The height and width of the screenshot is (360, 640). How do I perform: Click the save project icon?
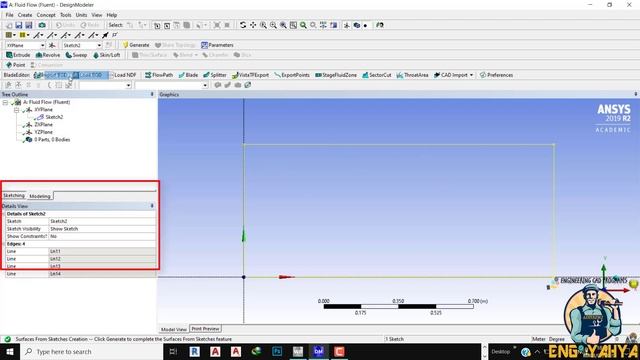pos(19,25)
